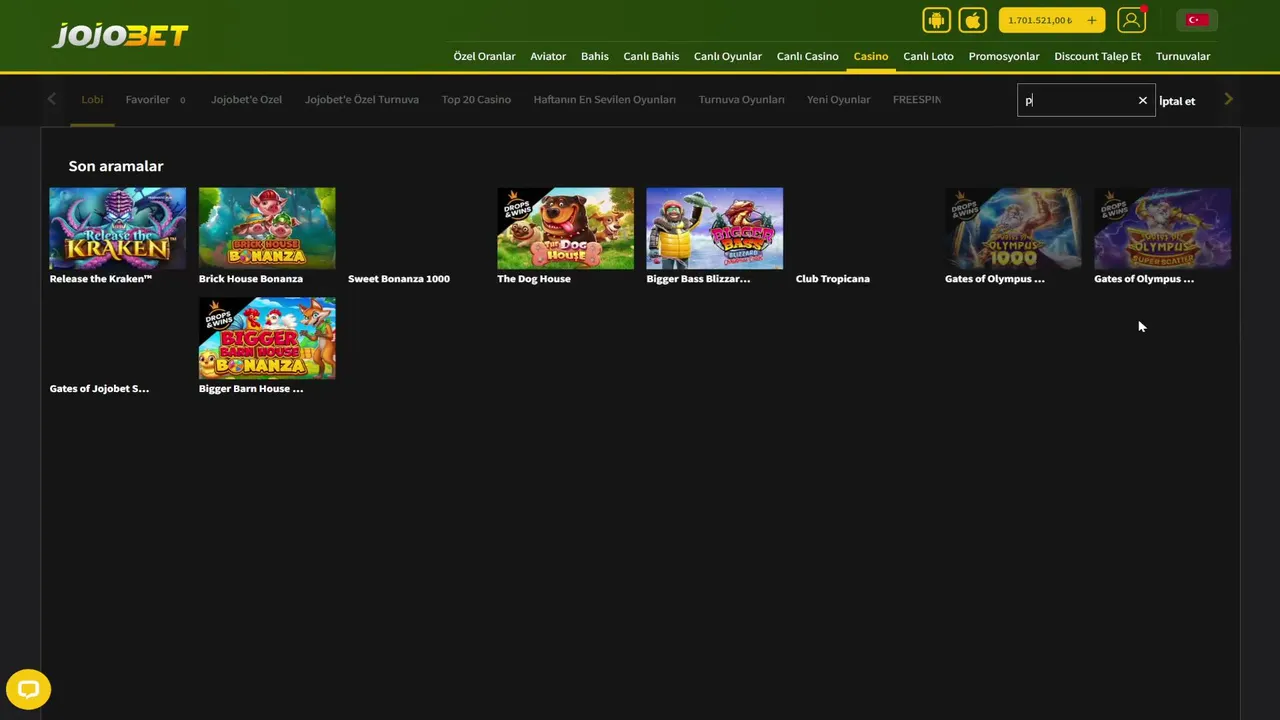Open Release the Kraken game thumbnail

(x=118, y=228)
